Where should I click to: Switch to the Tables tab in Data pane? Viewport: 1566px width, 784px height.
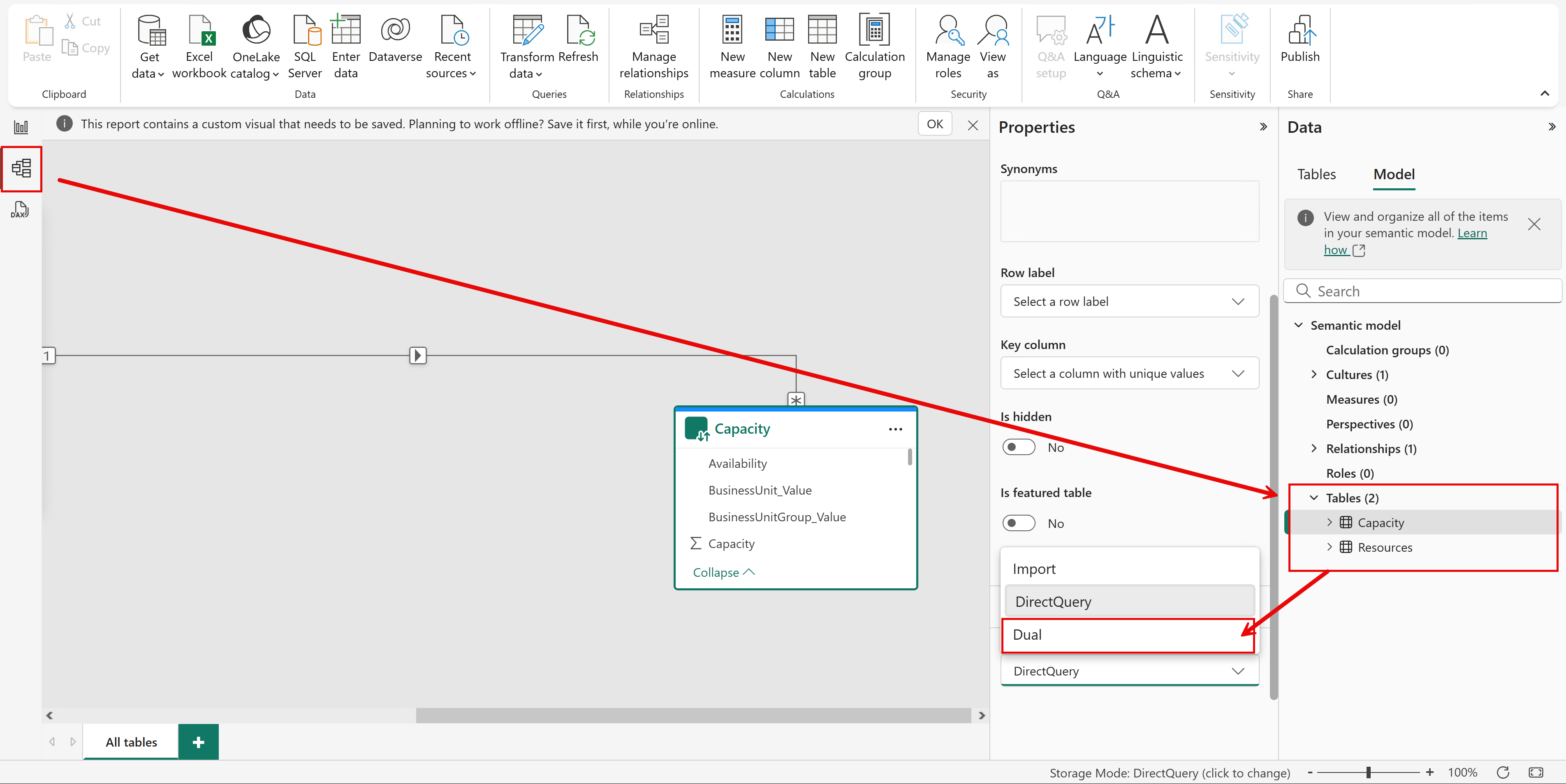click(x=1316, y=174)
